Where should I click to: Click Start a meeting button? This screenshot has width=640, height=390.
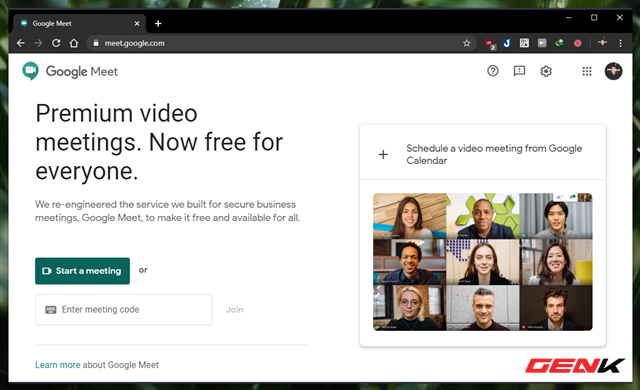82,271
